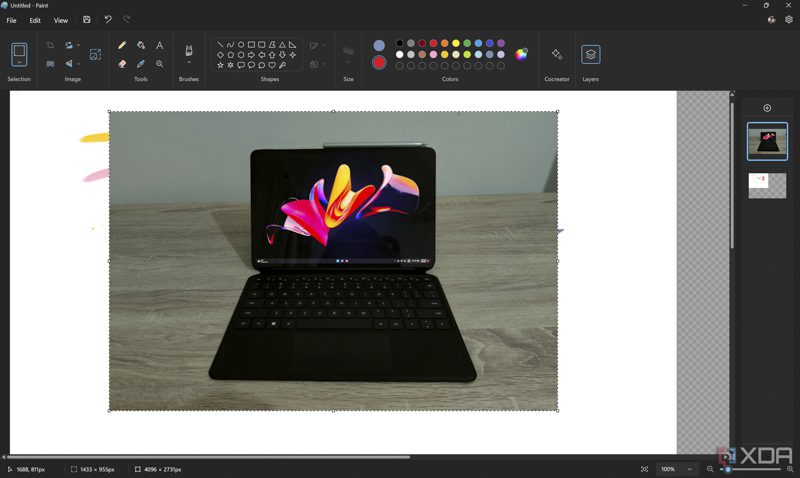Expand the Selection options arrow

19,62
